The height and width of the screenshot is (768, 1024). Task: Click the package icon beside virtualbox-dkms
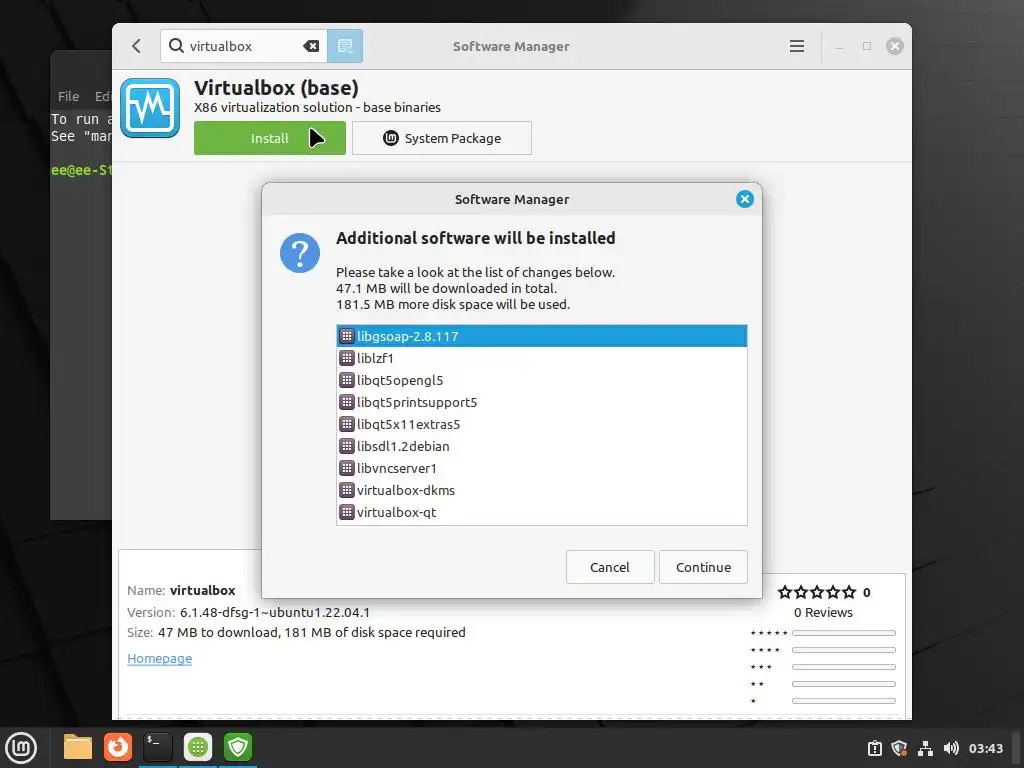click(x=347, y=490)
